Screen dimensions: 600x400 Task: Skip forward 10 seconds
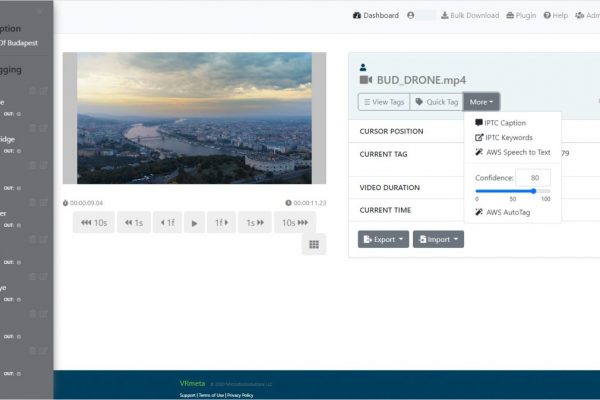pyautogui.click(x=295, y=223)
